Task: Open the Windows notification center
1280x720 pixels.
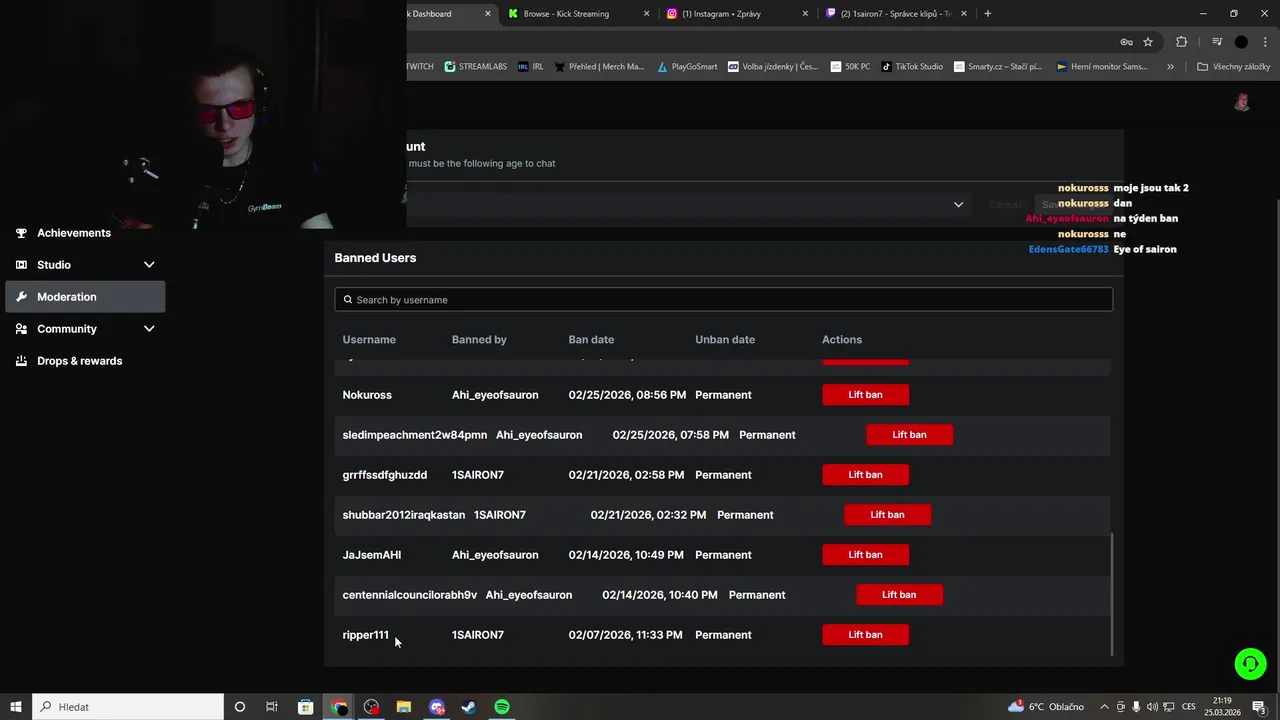Action: [1260, 707]
